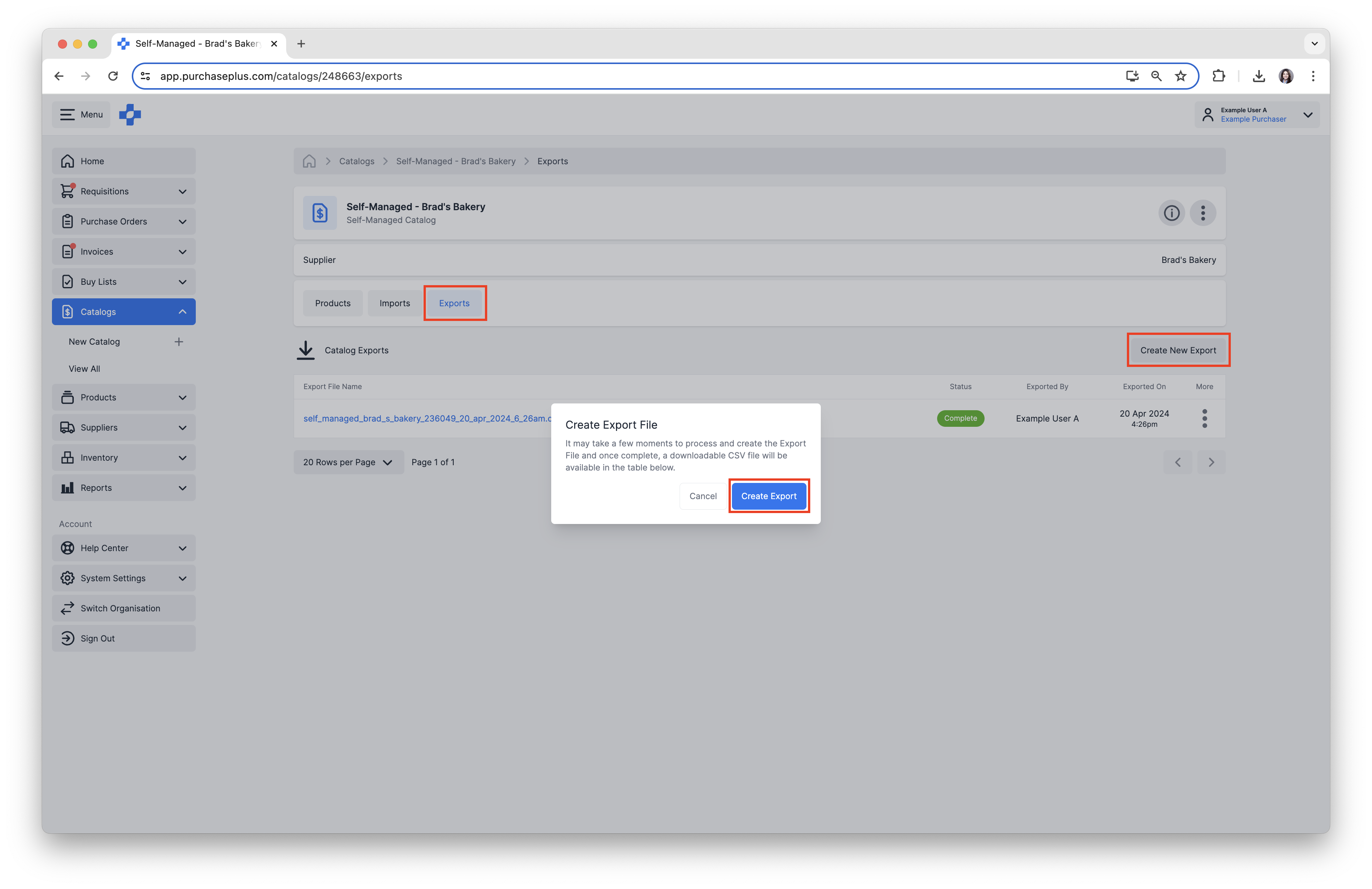Click the Create New Export button
Screen dimensions: 1372x889
coord(1178,350)
